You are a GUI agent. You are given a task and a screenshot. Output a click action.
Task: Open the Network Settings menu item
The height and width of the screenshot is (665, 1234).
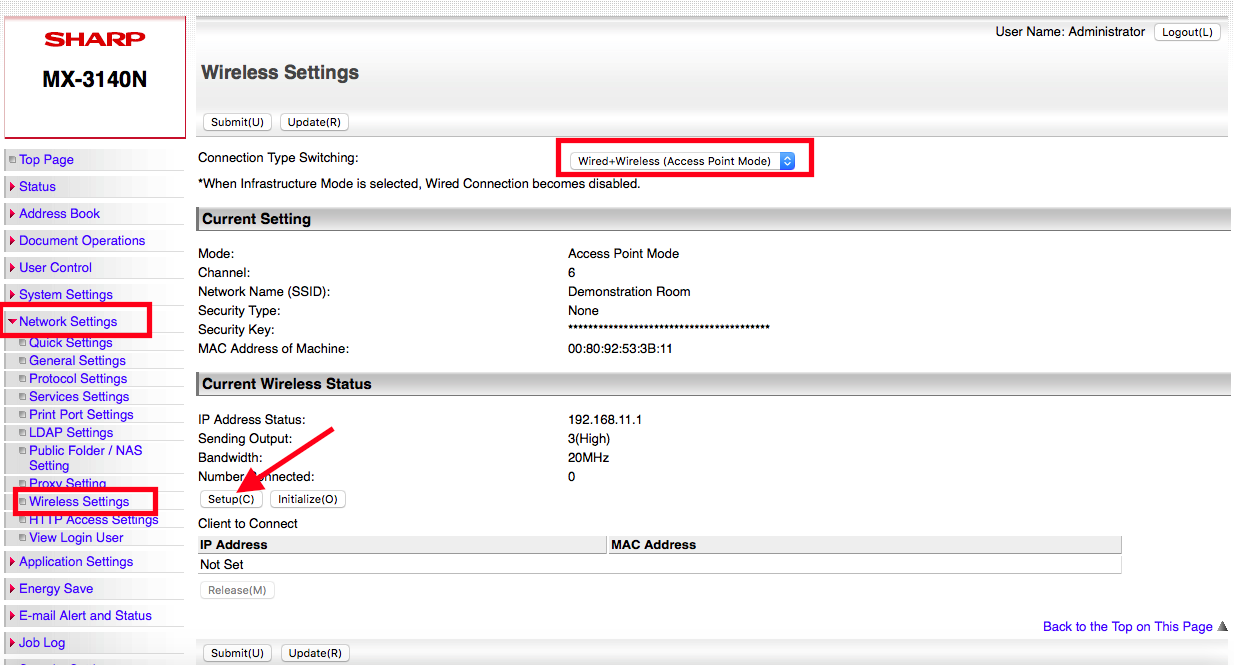pos(68,322)
